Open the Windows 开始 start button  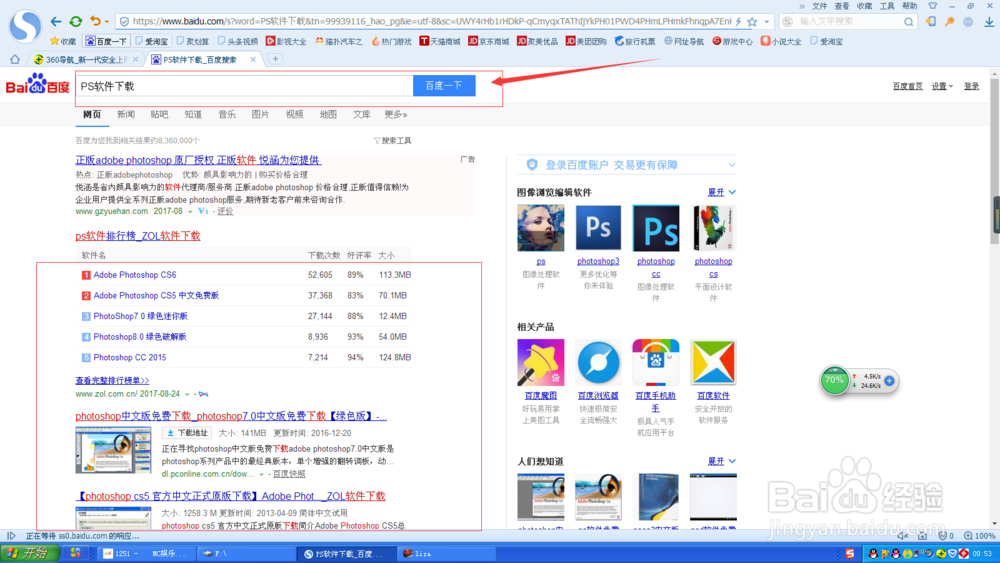[x=29, y=553]
